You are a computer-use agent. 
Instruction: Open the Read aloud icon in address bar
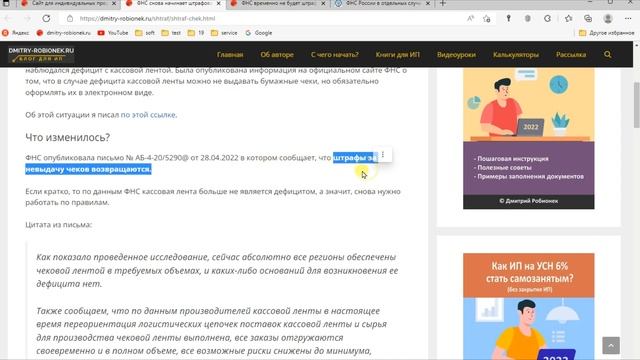(x=471, y=18)
